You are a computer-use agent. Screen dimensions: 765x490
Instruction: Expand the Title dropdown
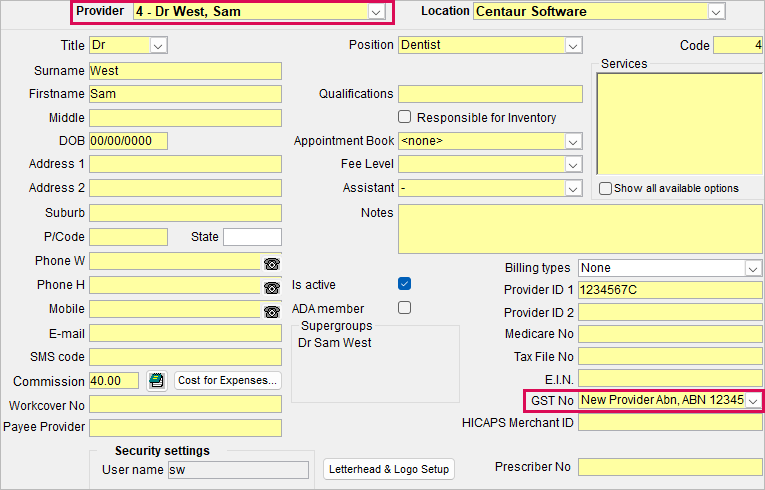coord(158,45)
